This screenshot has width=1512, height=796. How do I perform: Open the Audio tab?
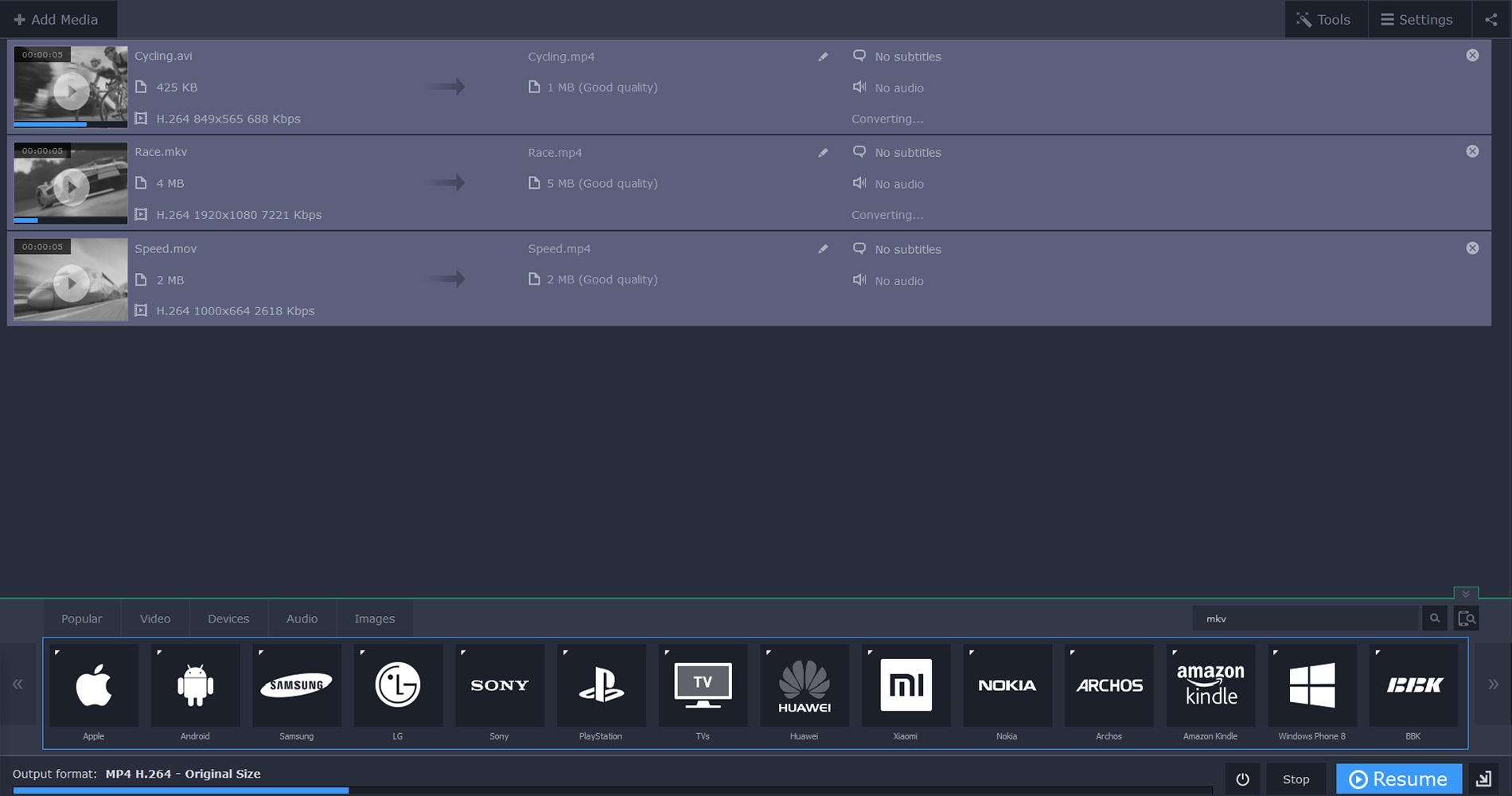pos(302,618)
